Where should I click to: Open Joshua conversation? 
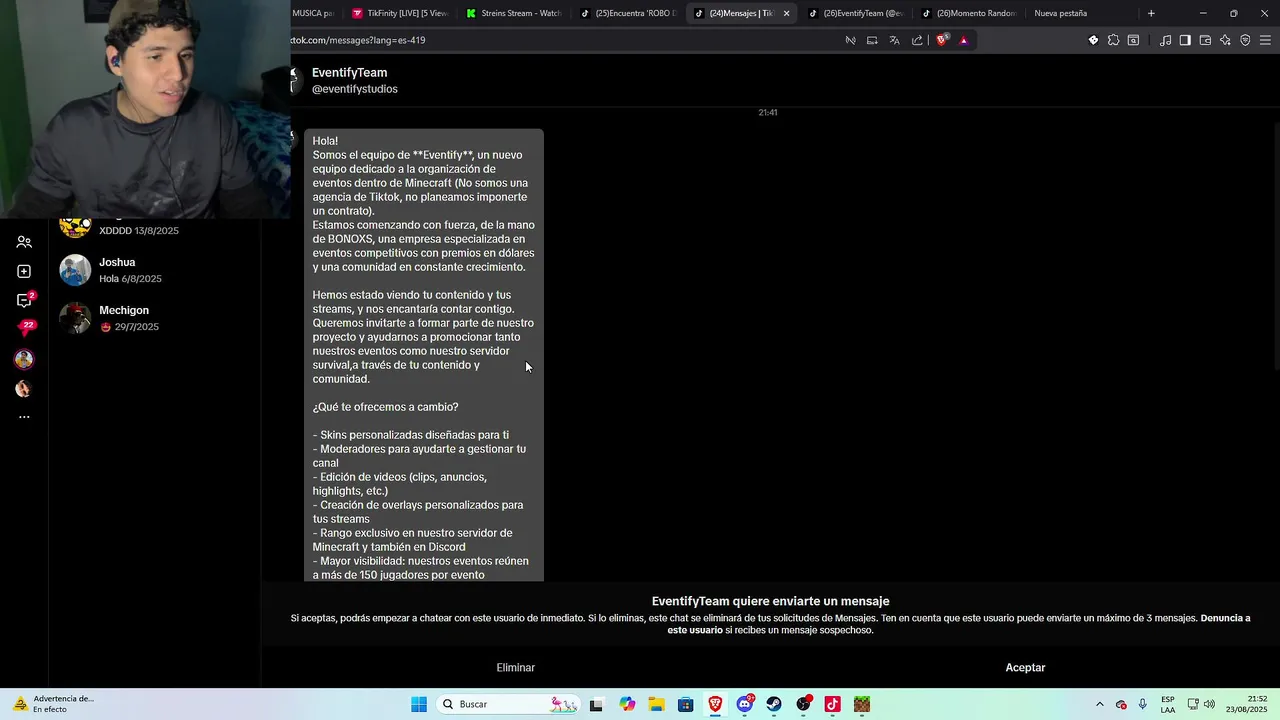click(155, 270)
